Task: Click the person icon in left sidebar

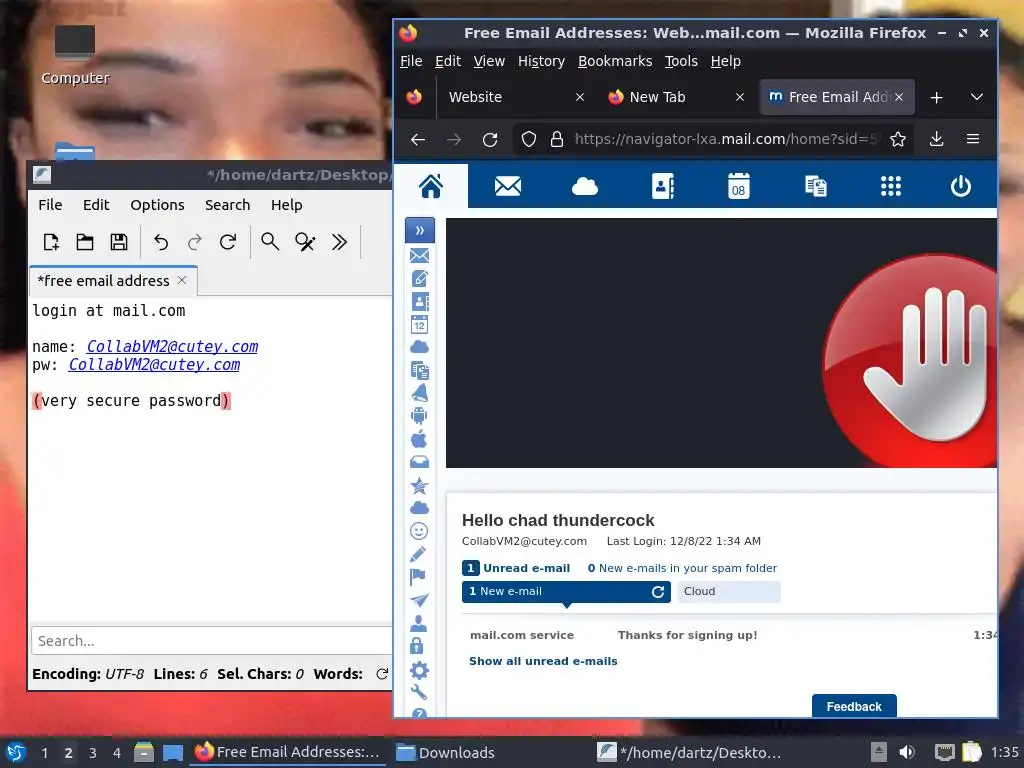Action: [418, 624]
